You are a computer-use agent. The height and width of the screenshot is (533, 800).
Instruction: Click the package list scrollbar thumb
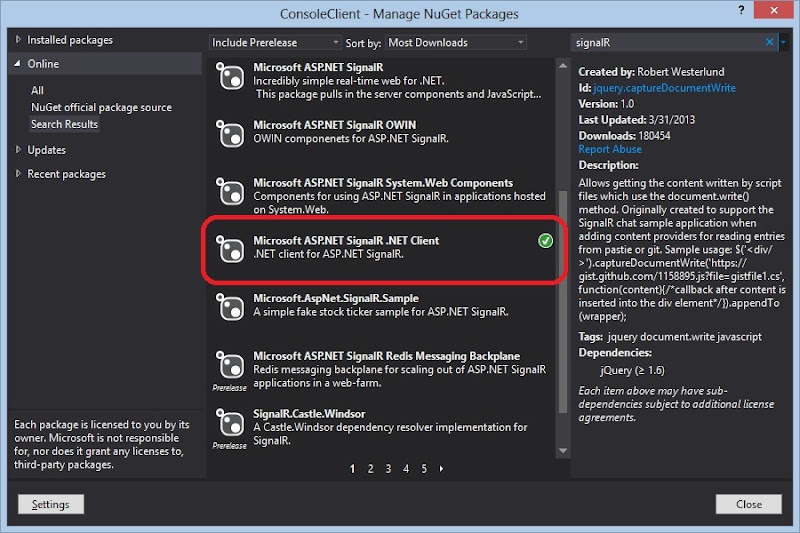click(563, 301)
